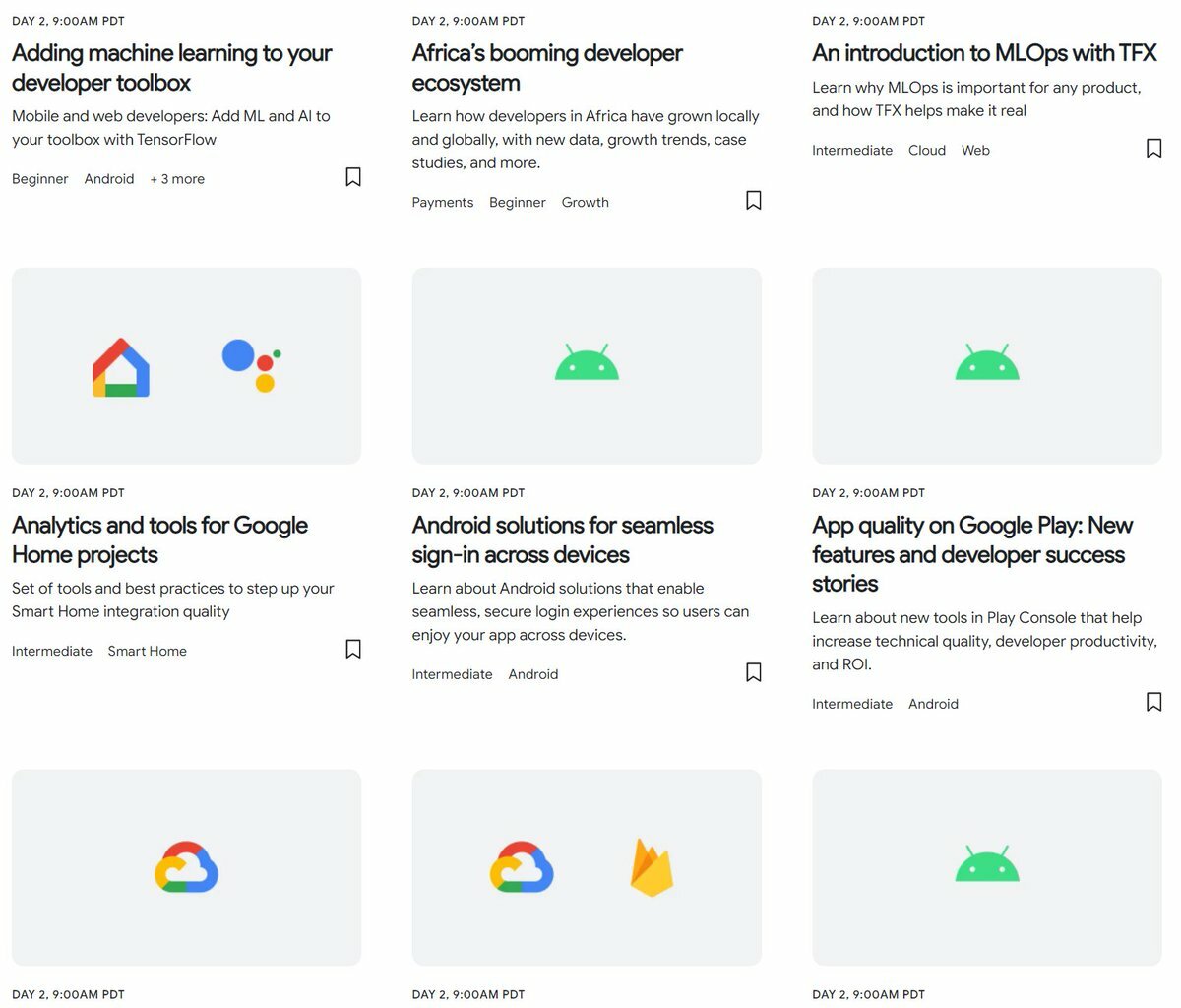Viewport: 1181px width, 1008px height.
Task: Select the Growth tag
Action: coord(586,203)
